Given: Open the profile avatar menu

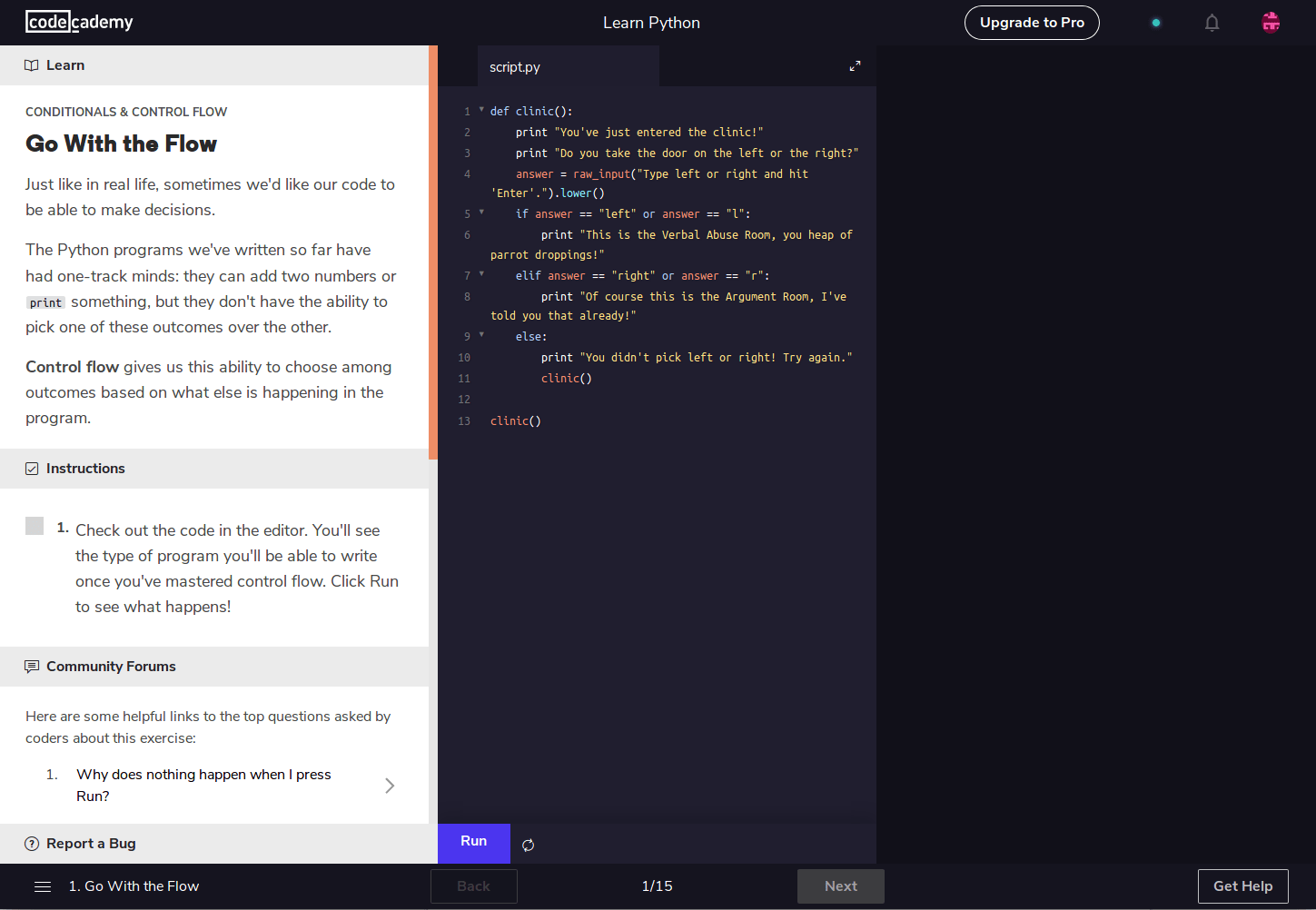Looking at the screenshot, I should (1271, 22).
